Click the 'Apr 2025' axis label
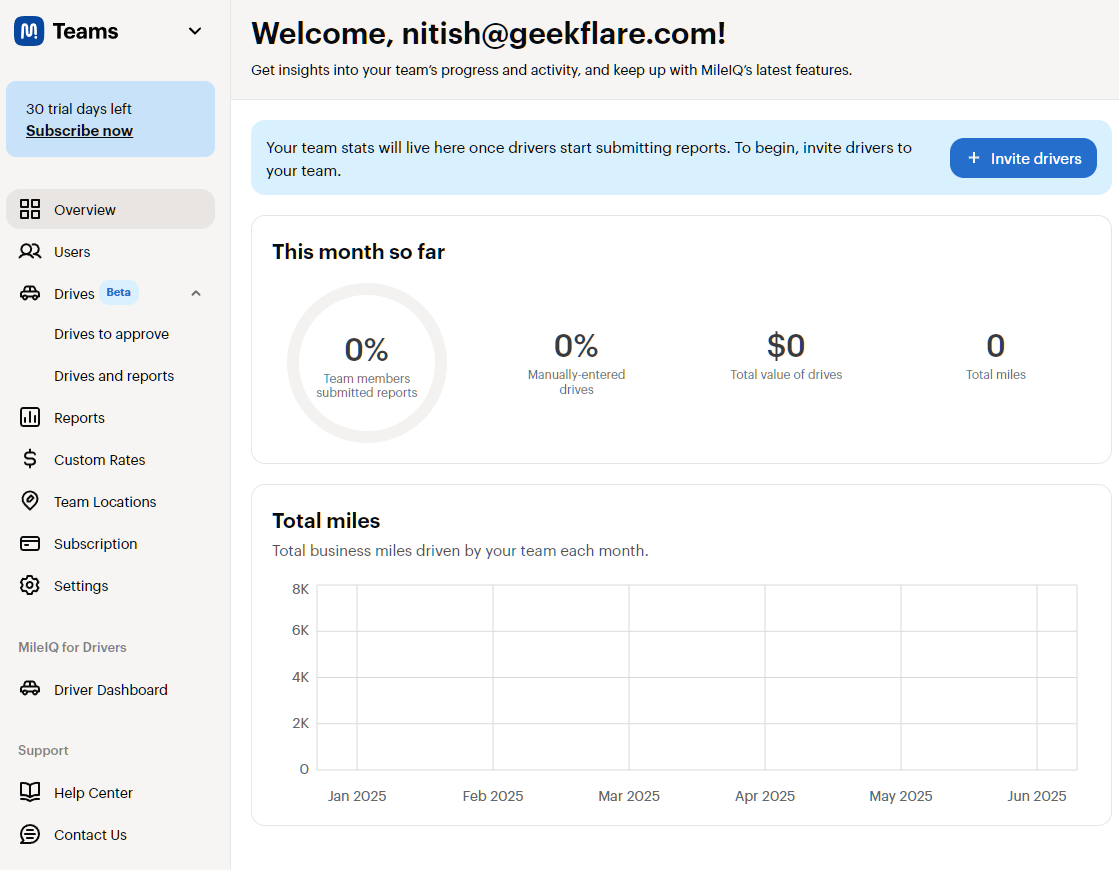 (765, 796)
